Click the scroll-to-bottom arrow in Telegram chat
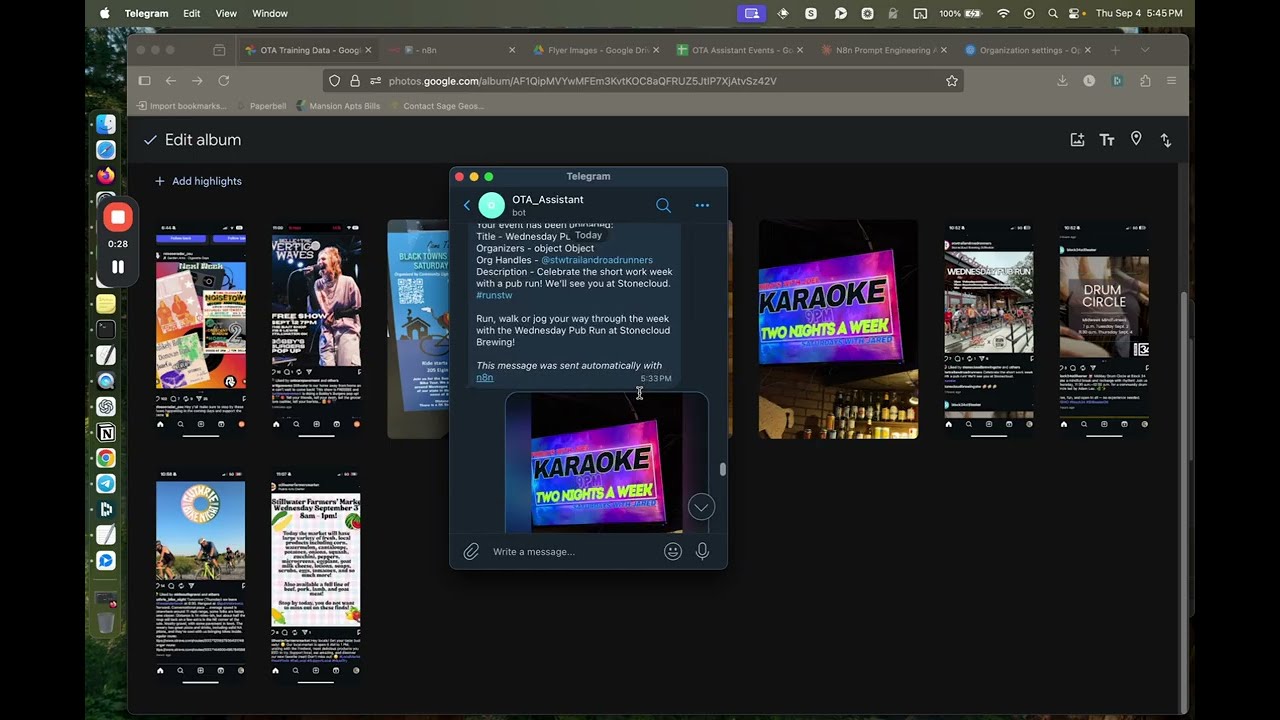 coord(701,507)
